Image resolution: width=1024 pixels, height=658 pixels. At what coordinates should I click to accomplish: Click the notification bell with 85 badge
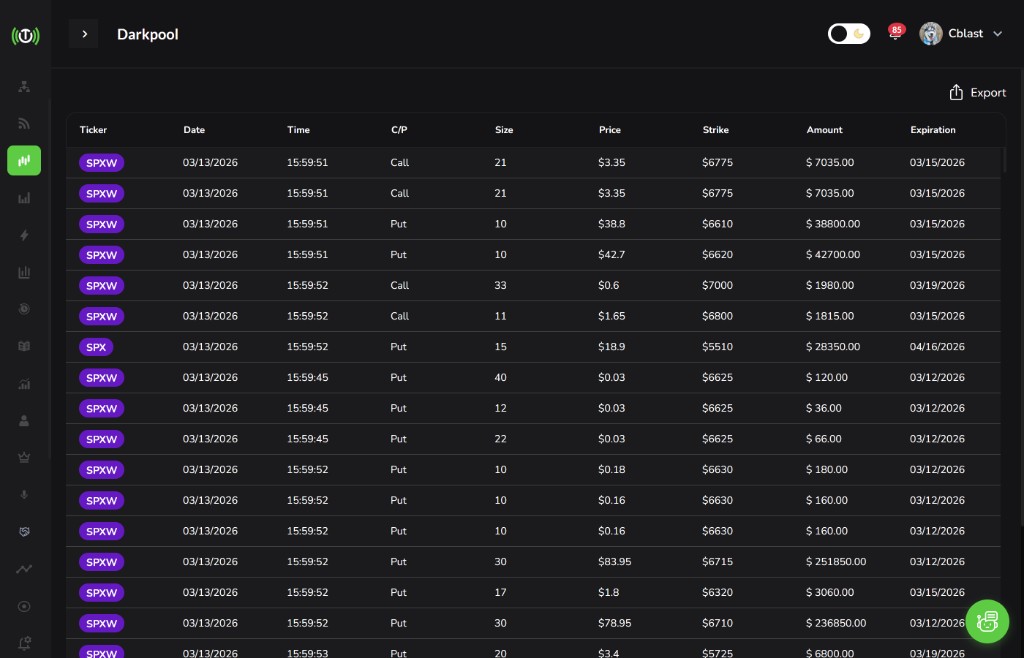[x=894, y=34]
